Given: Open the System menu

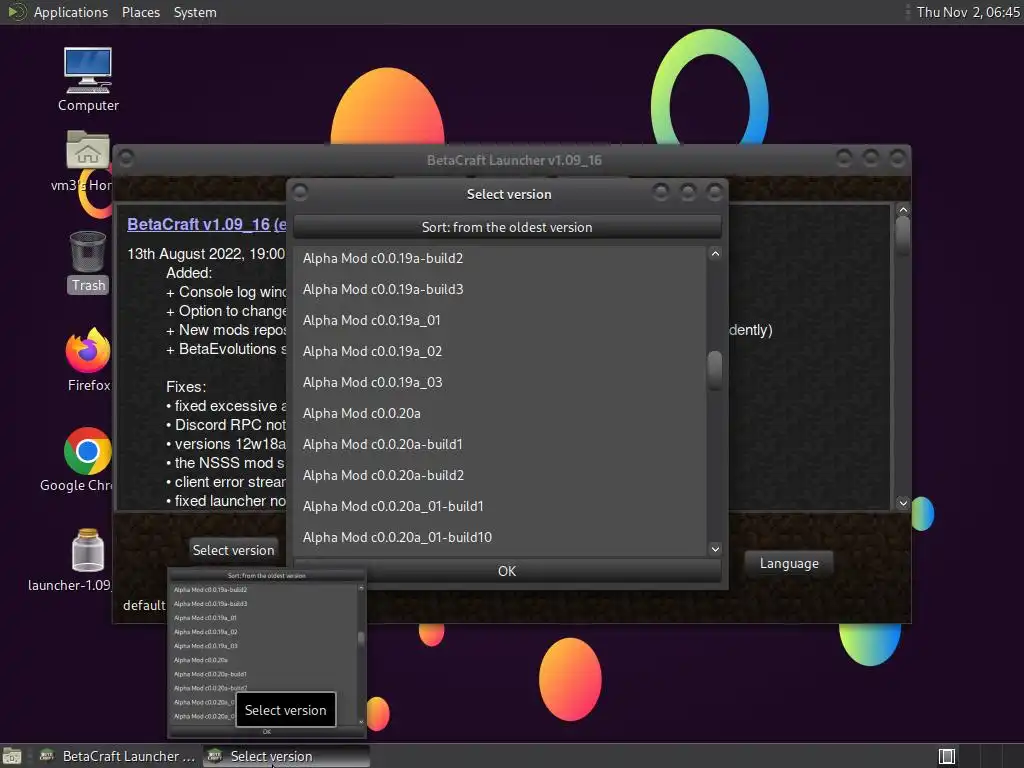Looking at the screenshot, I should (x=195, y=12).
